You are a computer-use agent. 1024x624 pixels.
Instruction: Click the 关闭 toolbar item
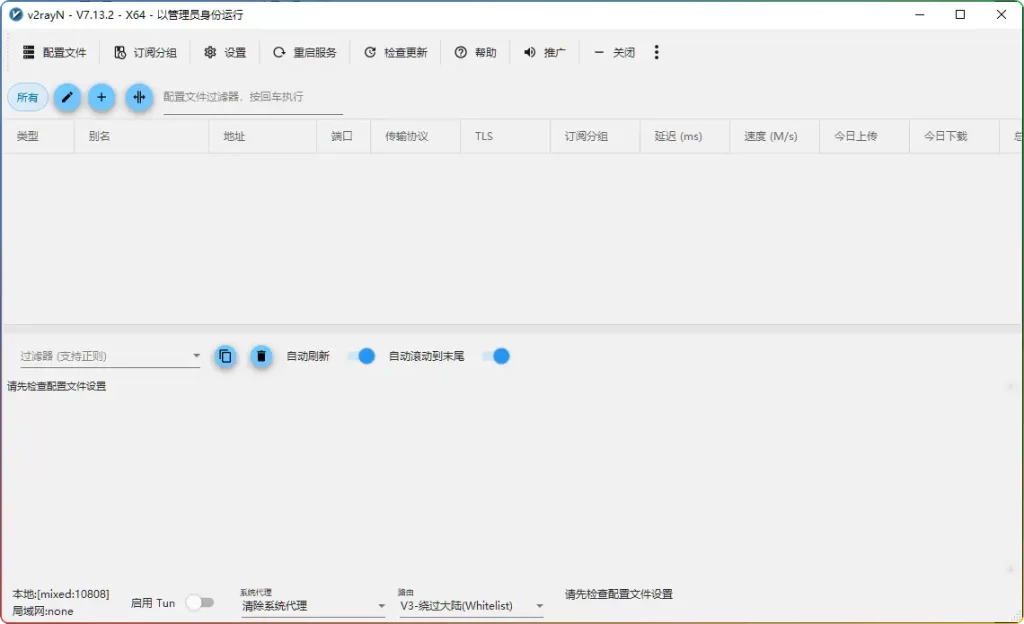(x=614, y=52)
